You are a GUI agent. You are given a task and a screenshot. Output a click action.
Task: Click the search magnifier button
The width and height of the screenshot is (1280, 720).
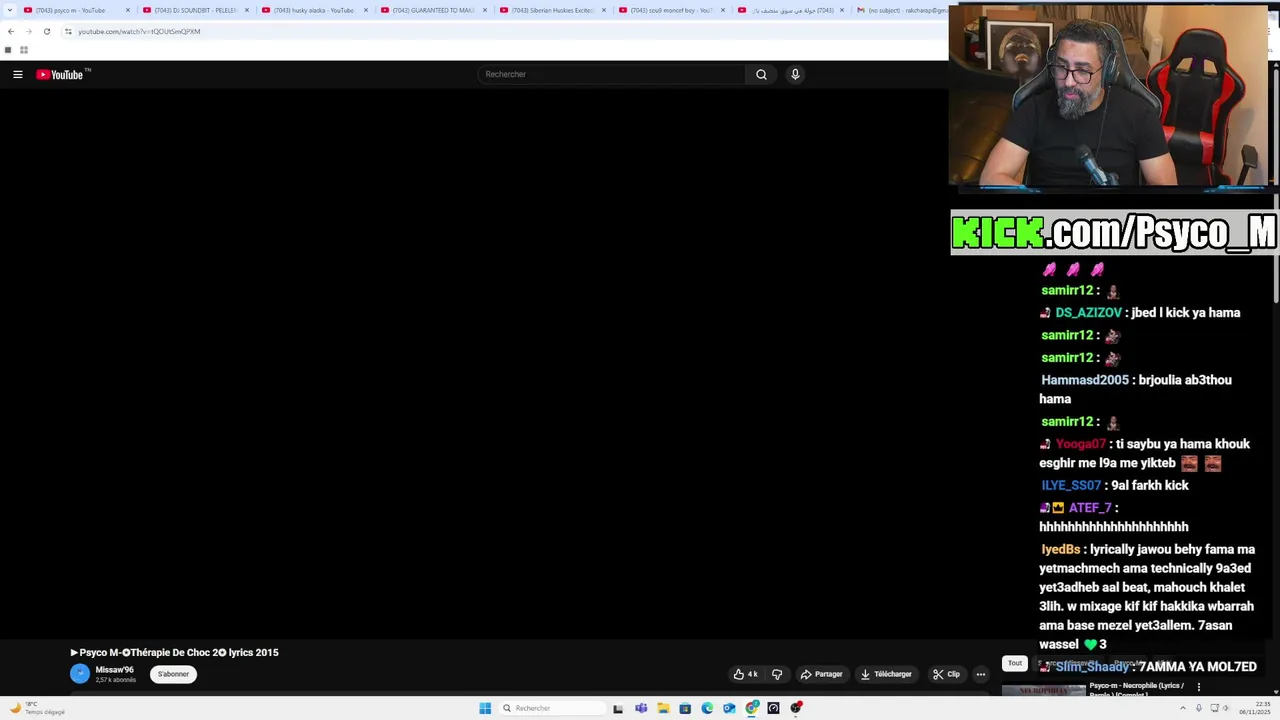click(761, 74)
